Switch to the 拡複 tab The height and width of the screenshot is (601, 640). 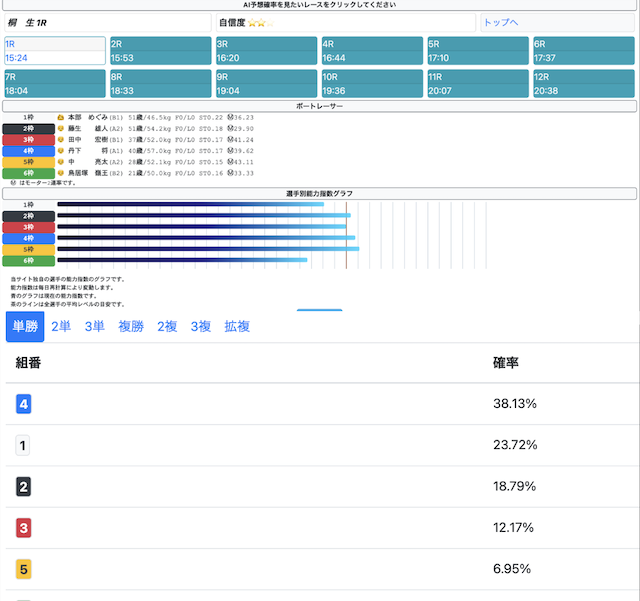coord(237,326)
